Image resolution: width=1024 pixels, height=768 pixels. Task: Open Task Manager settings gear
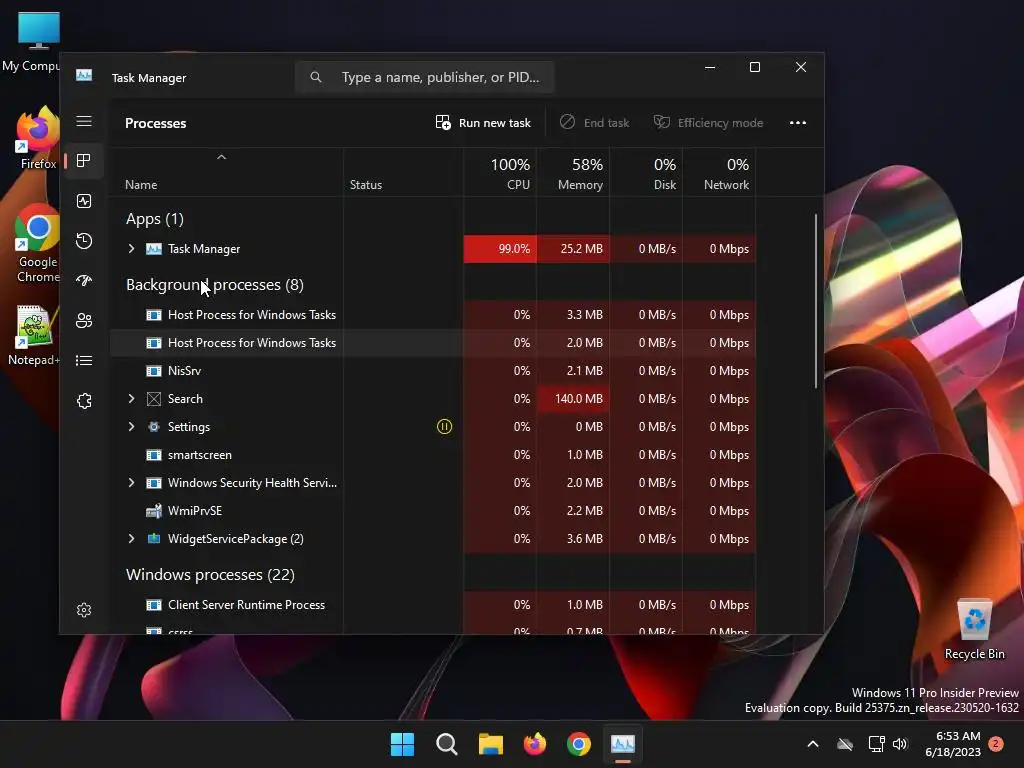(84, 610)
